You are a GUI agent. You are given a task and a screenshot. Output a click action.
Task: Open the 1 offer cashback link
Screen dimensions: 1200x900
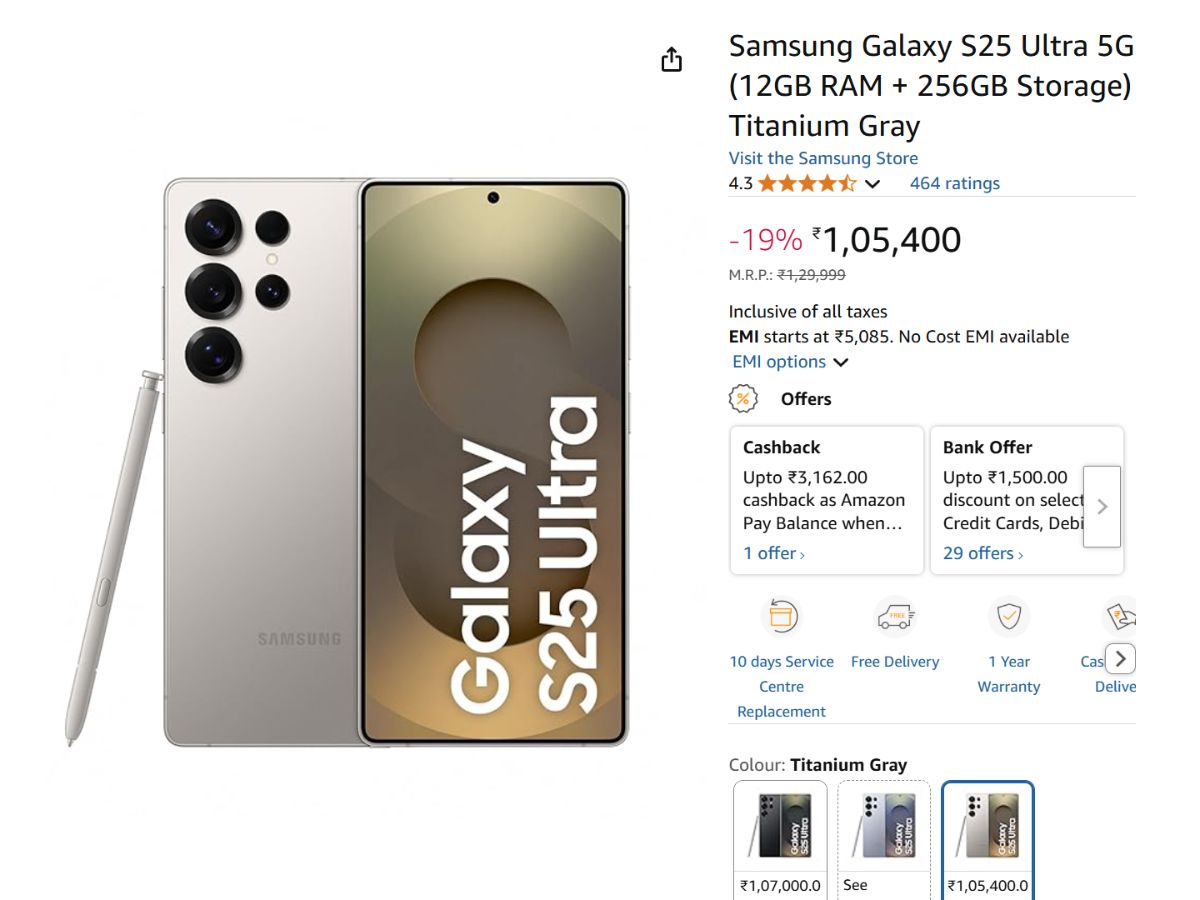coord(773,553)
